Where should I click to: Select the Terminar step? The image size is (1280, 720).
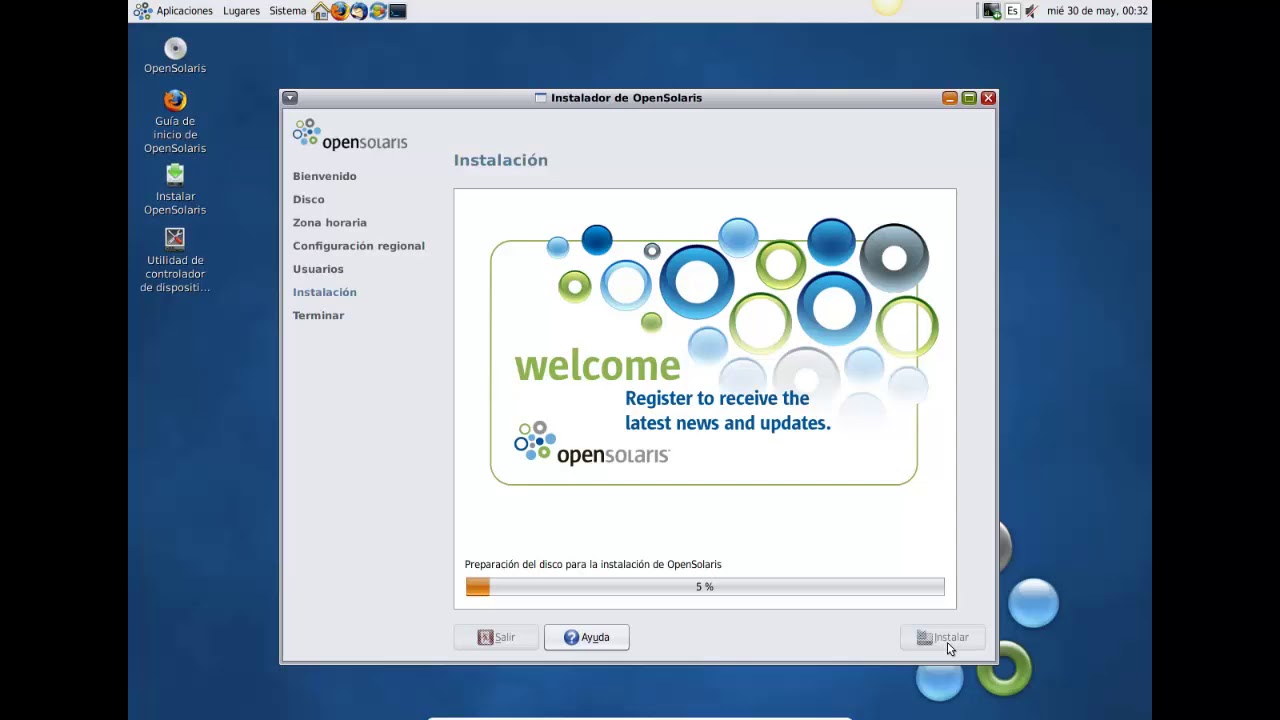coord(318,315)
